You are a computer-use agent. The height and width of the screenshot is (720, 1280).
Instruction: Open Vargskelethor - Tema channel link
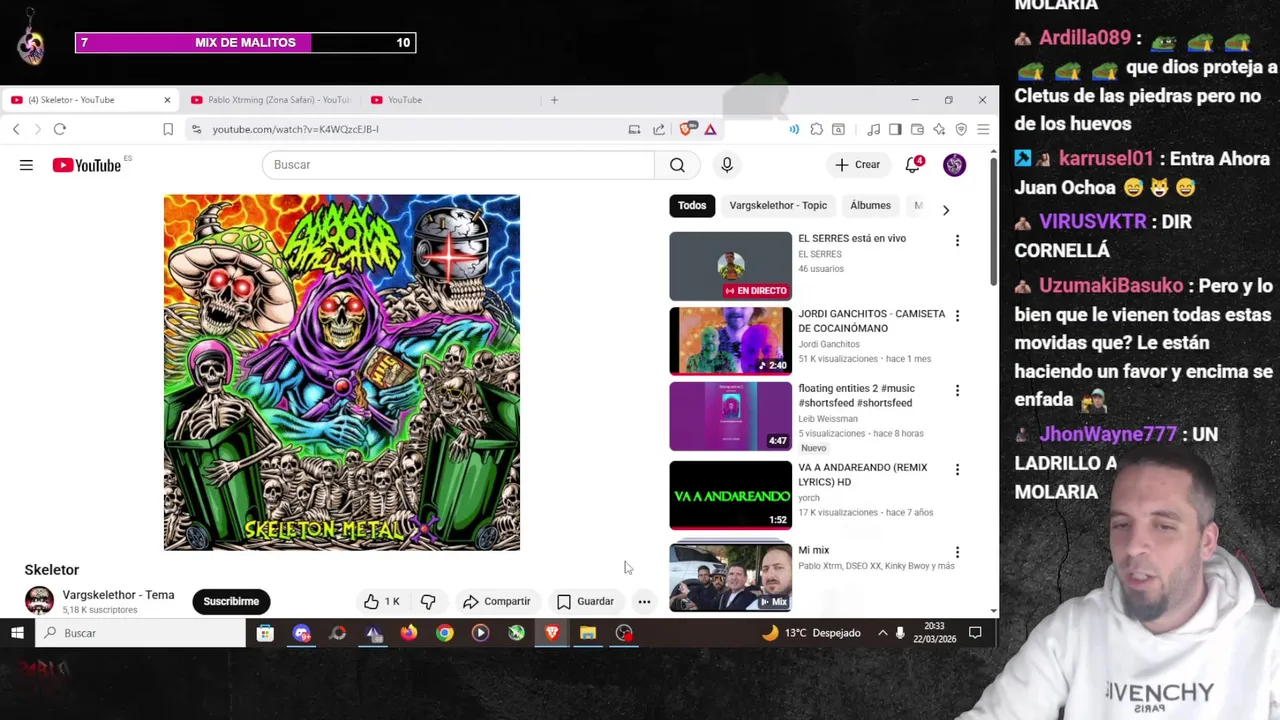118,595
